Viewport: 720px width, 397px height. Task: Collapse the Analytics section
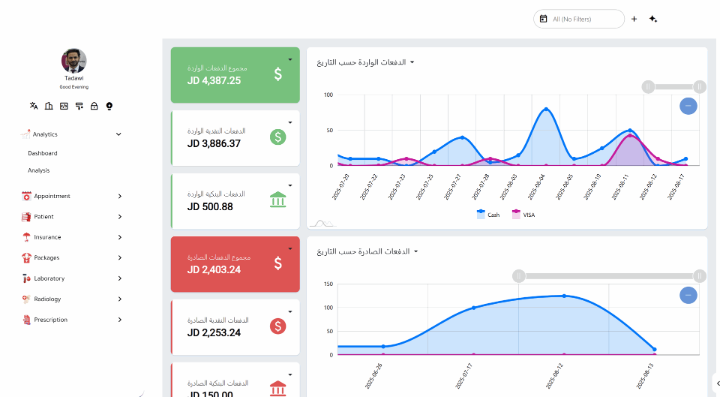118,134
